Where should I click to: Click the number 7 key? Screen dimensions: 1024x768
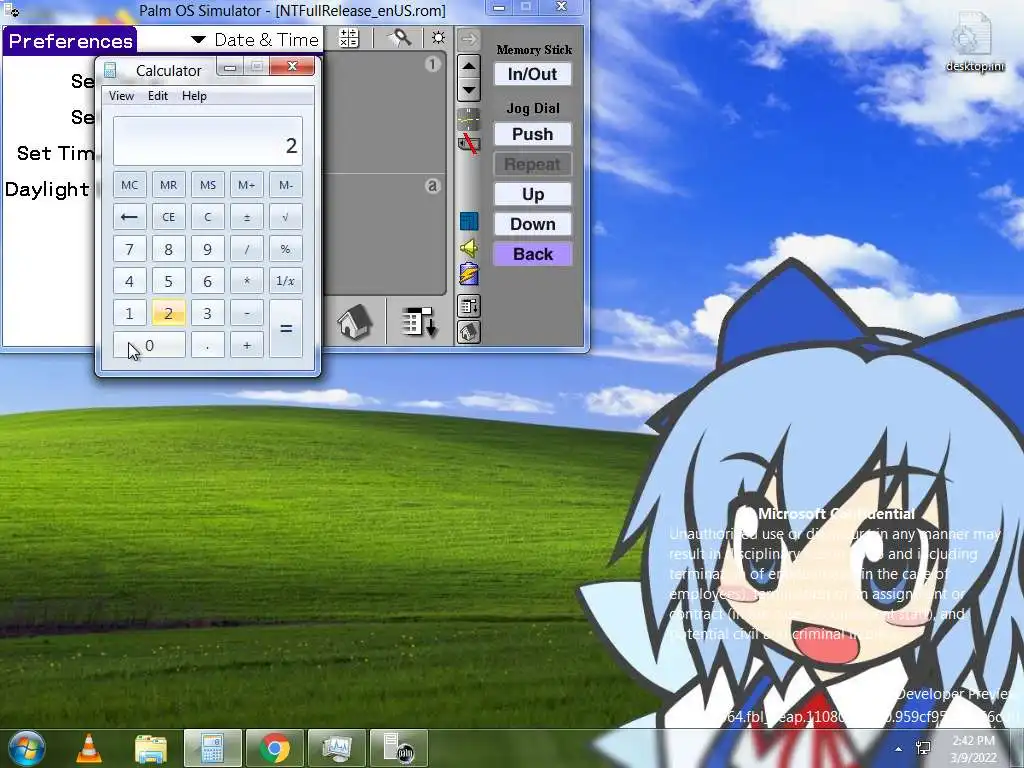pyautogui.click(x=129, y=249)
